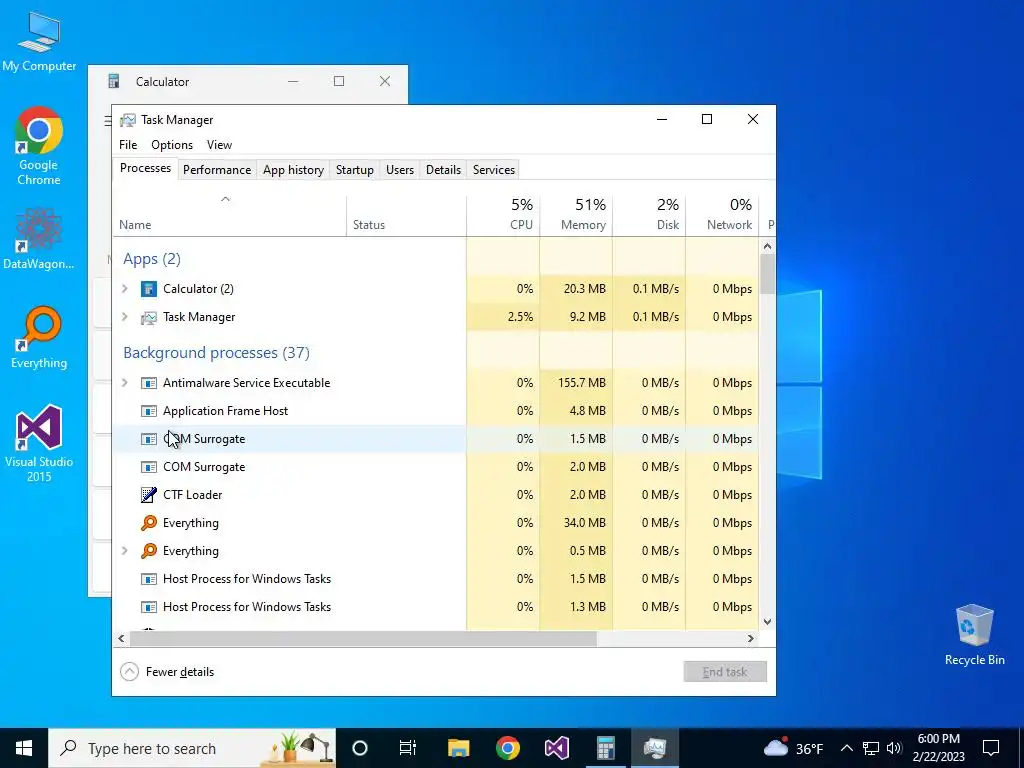
Task: Open Task View from taskbar
Action: pyautogui.click(x=408, y=748)
